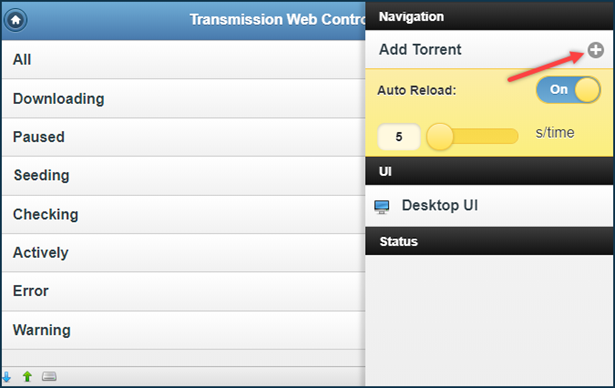Open the home icon in header
This screenshot has width=615, height=388.
pyautogui.click(x=16, y=20)
